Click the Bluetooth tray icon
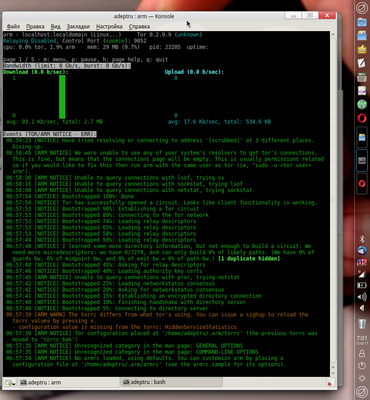This screenshot has height=400, width=370. 362,239
